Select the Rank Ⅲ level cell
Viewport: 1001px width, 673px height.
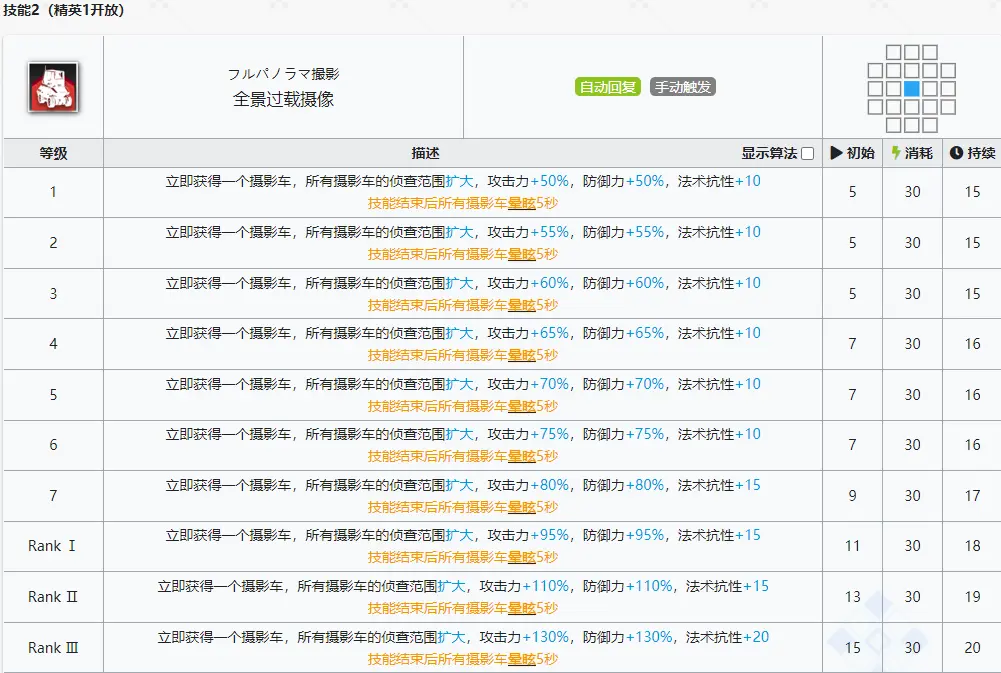53,647
